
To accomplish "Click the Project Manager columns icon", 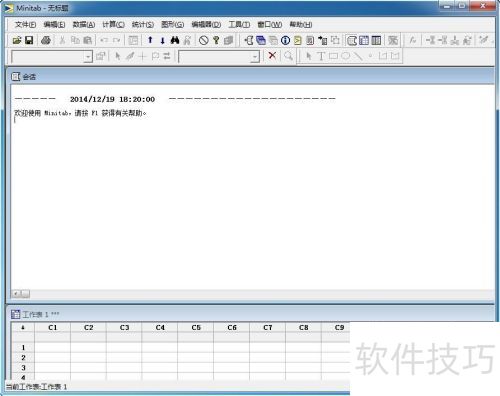I will pyautogui.click(x=376, y=40).
